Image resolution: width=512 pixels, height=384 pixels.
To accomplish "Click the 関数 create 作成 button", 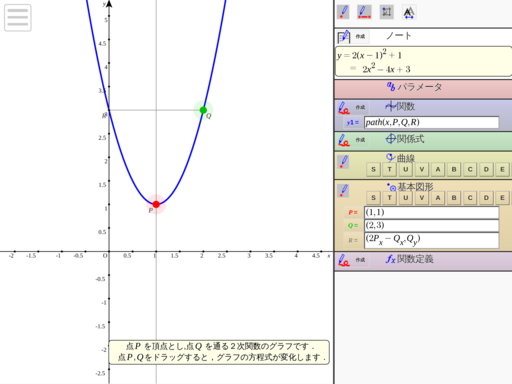I will pos(360,107).
